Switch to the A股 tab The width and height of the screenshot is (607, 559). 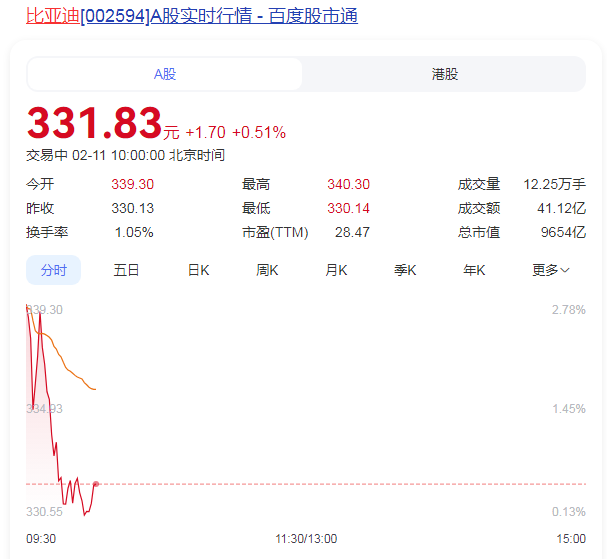pyautogui.click(x=165, y=74)
